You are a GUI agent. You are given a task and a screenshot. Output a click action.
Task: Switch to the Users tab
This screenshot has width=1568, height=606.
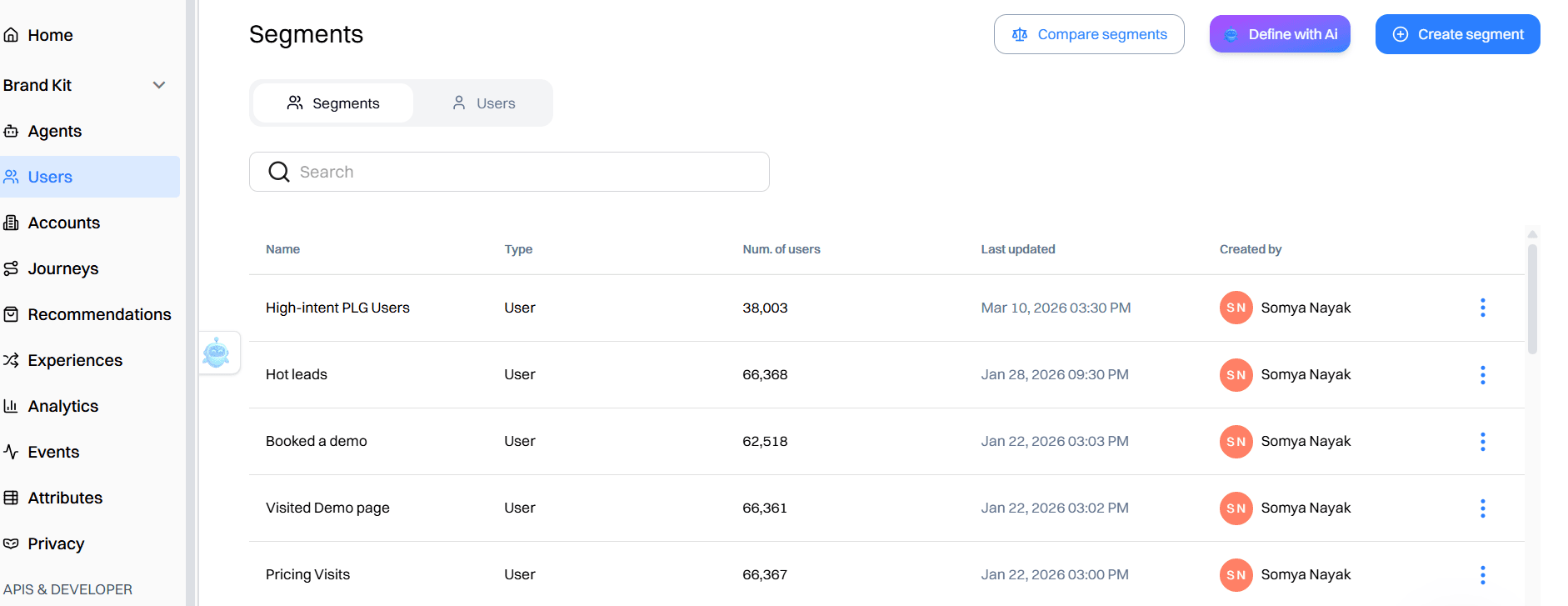pyautogui.click(x=483, y=103)
